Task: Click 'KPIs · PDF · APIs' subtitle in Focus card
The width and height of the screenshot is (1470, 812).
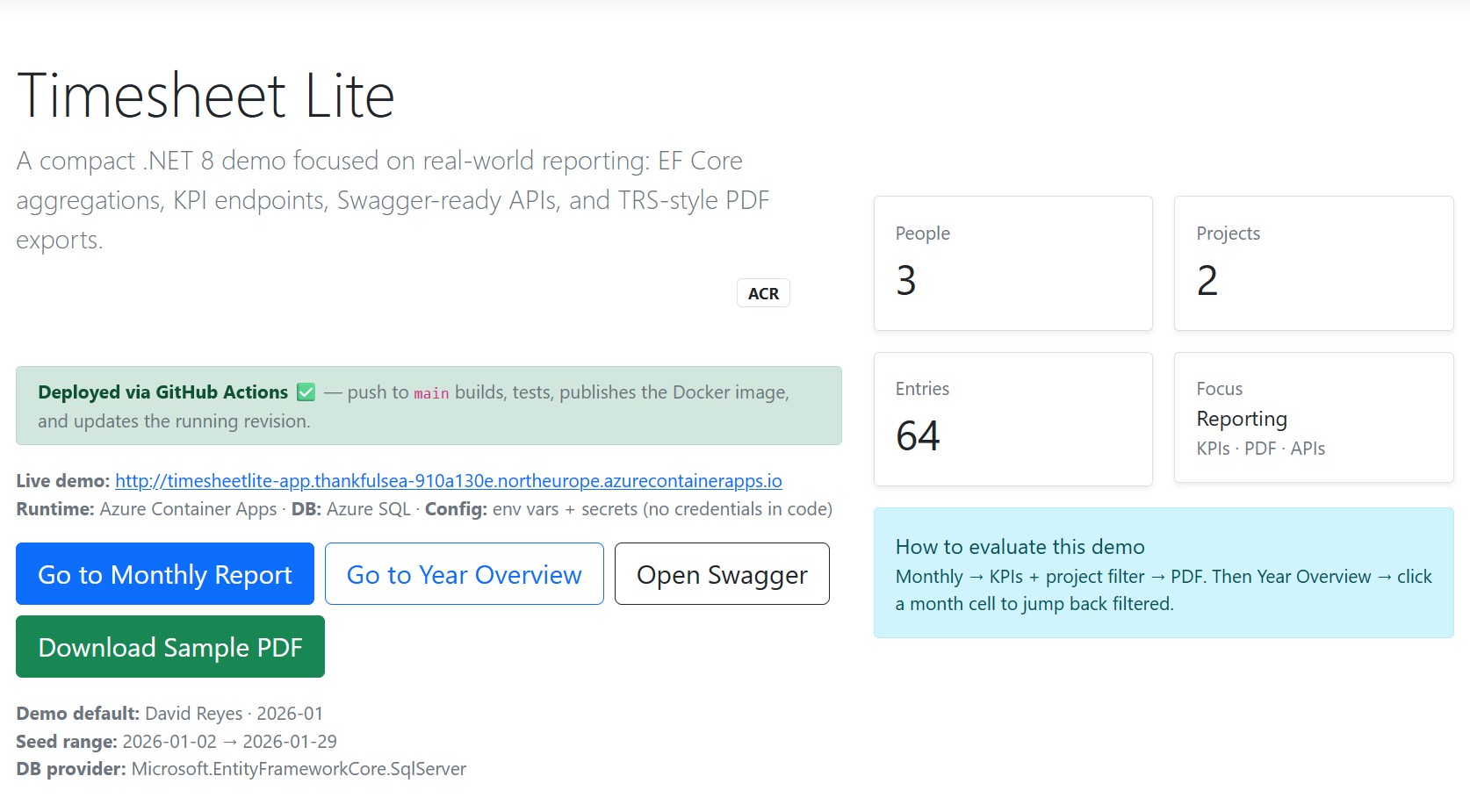Action: click(x=1260, y=449)
